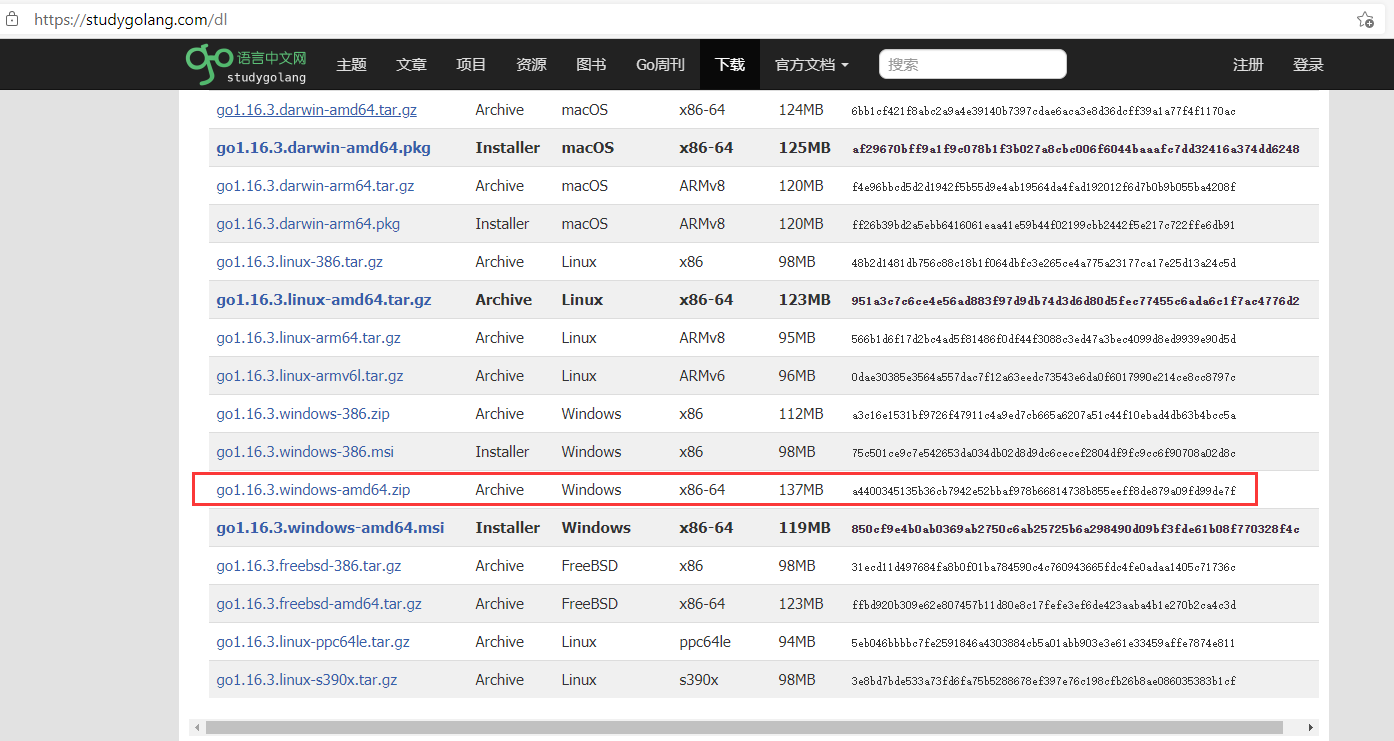Download go1.16.3.freebsd-amd64.tar.gz archive
This screenshot has width=1394, height=741.
point(319,603)
